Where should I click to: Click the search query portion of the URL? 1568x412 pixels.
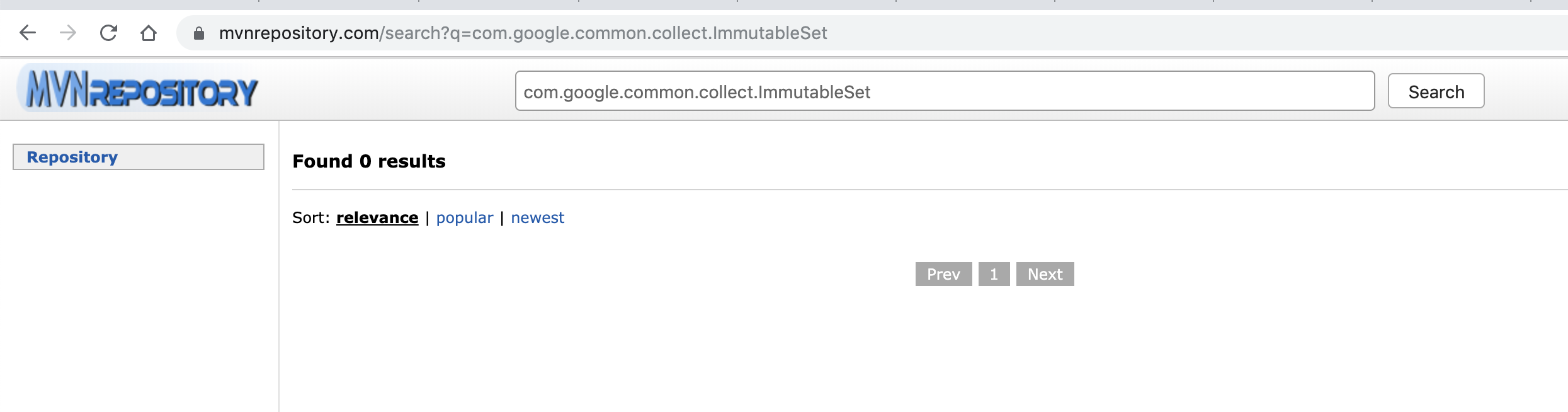click(x=605, y=33)
